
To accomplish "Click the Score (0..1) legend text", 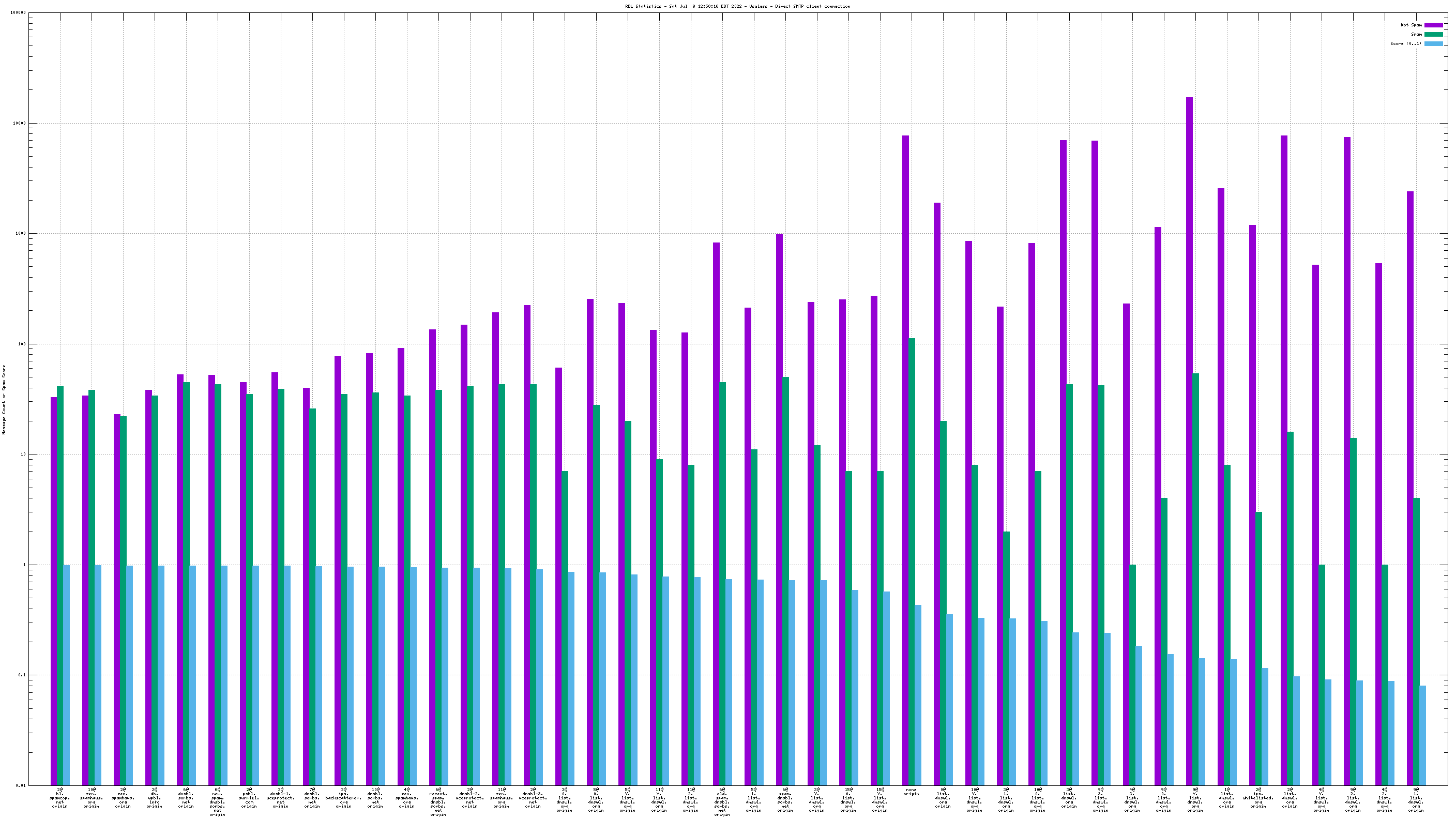I will point(1406,43).
